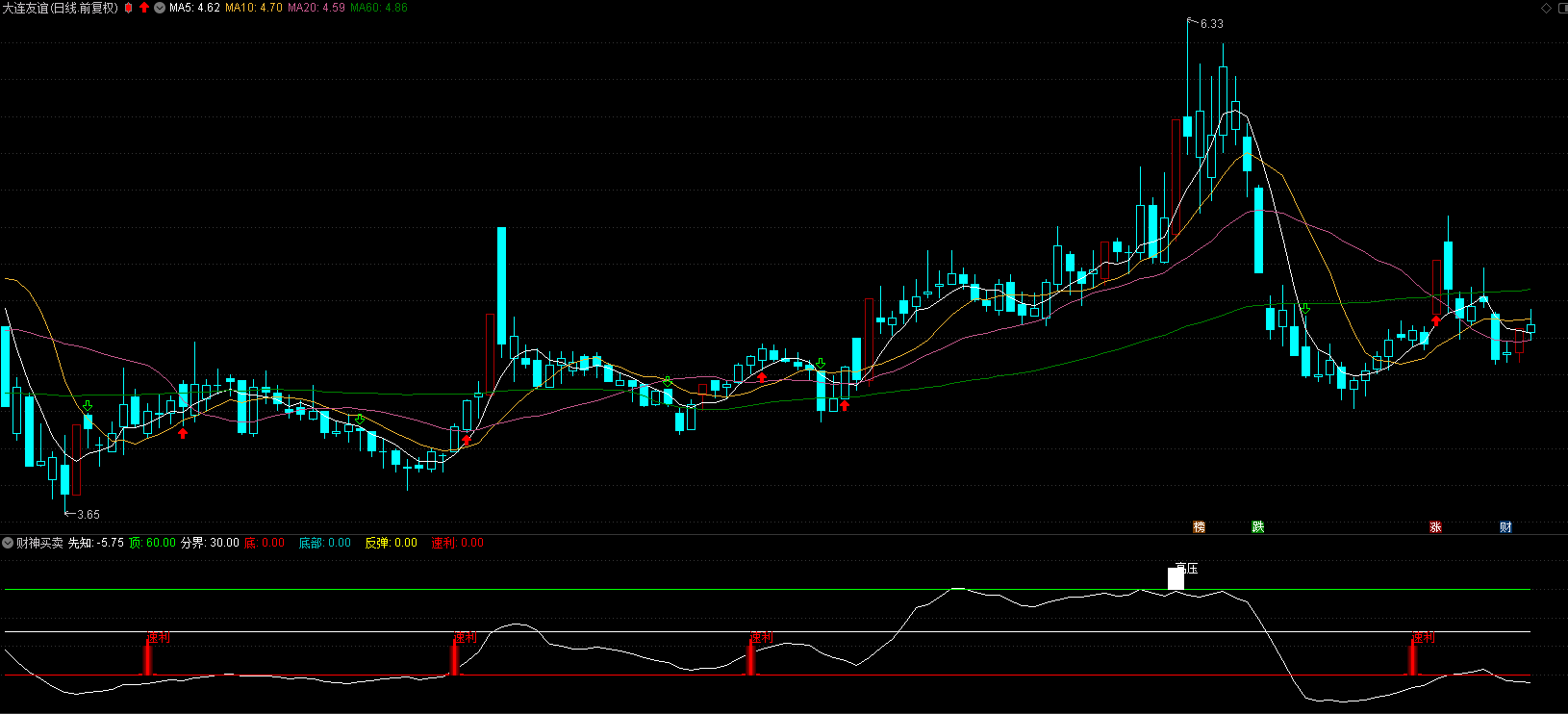Click the green 顶: 60.00 value
1568x714 pixels.
pos(152,543)
